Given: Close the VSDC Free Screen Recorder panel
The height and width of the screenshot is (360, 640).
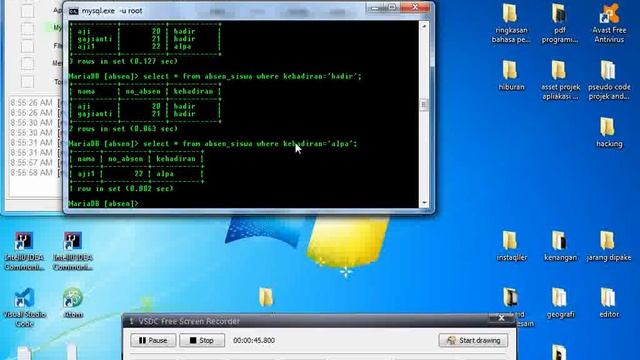Looking at the screenshot, I should 501,318.
